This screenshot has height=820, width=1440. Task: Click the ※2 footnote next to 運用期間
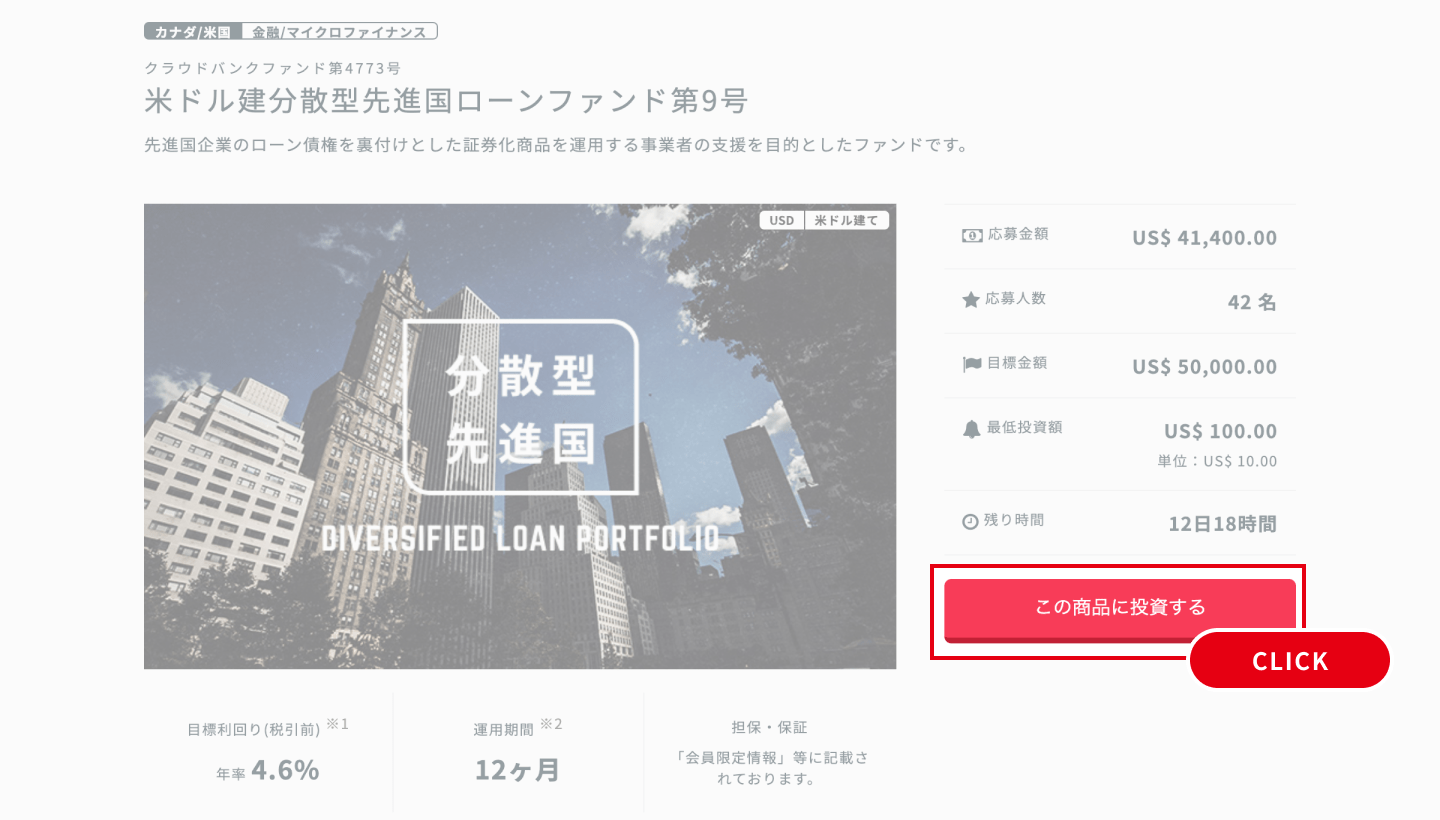pos(551,724)
